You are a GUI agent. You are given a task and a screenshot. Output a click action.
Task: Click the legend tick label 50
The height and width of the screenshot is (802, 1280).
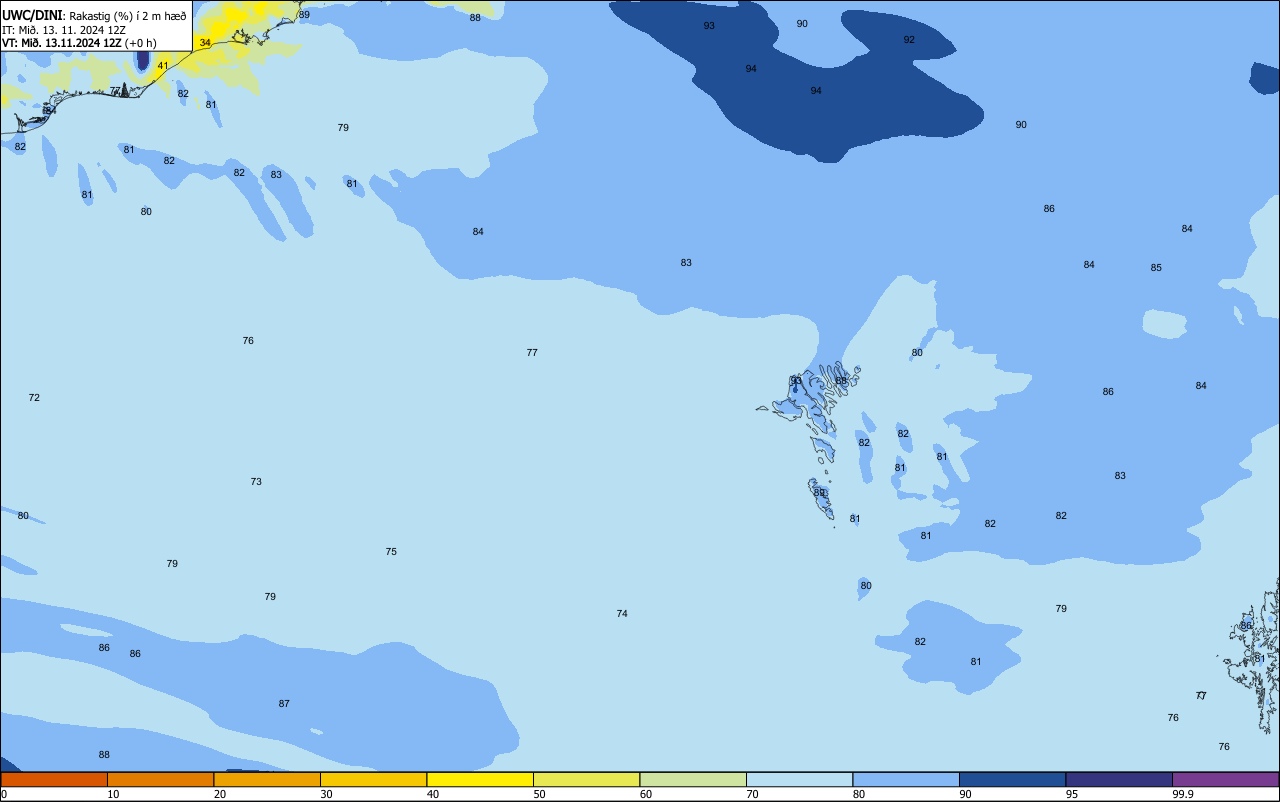pyautogui.click(x=539, y=794)
